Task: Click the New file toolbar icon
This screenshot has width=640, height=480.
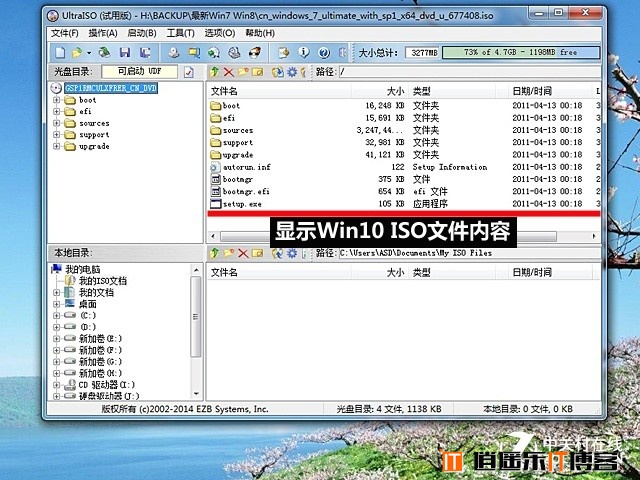Action: pos(60,53)
